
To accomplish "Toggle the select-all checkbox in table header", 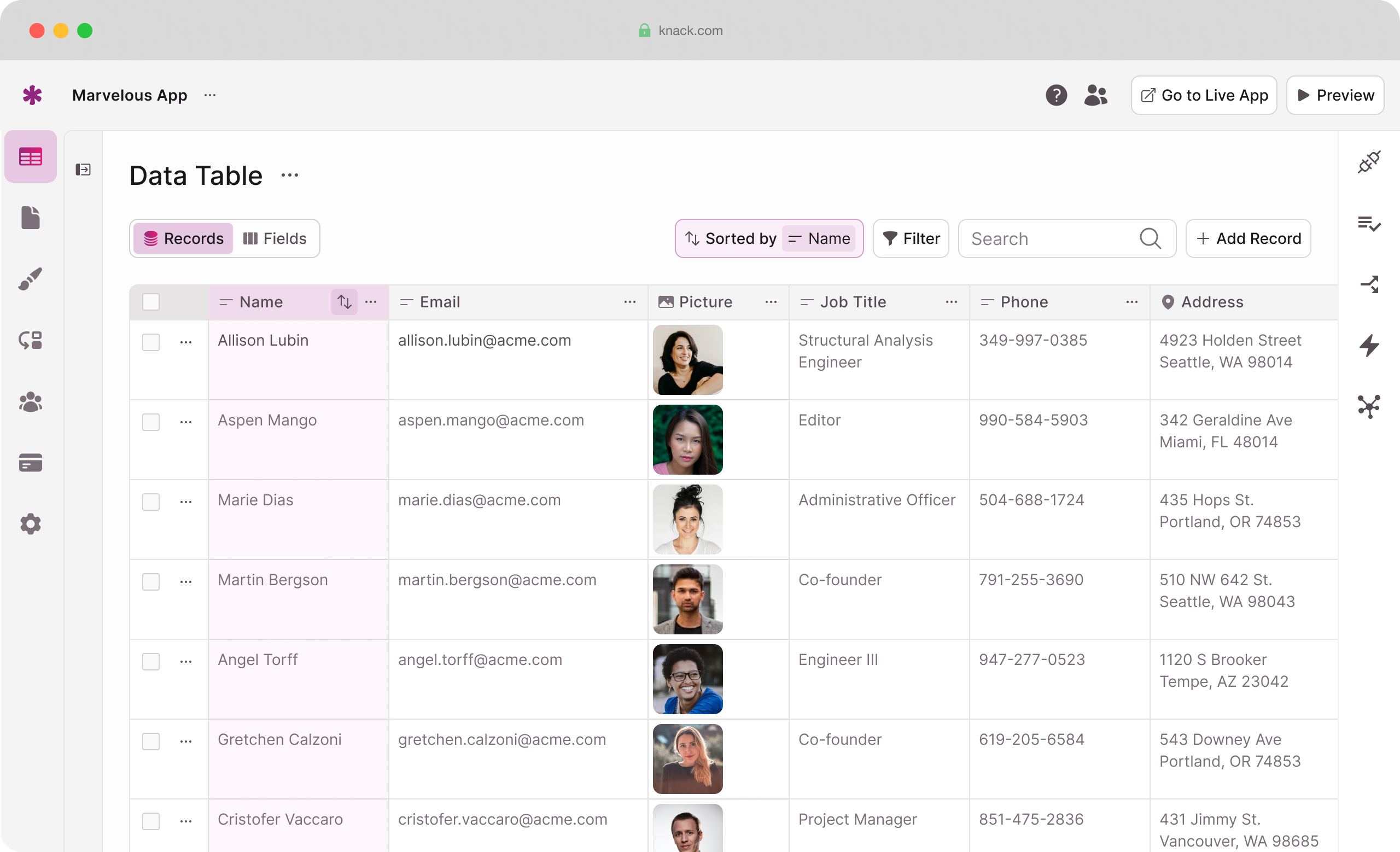I will coord(150,302).
